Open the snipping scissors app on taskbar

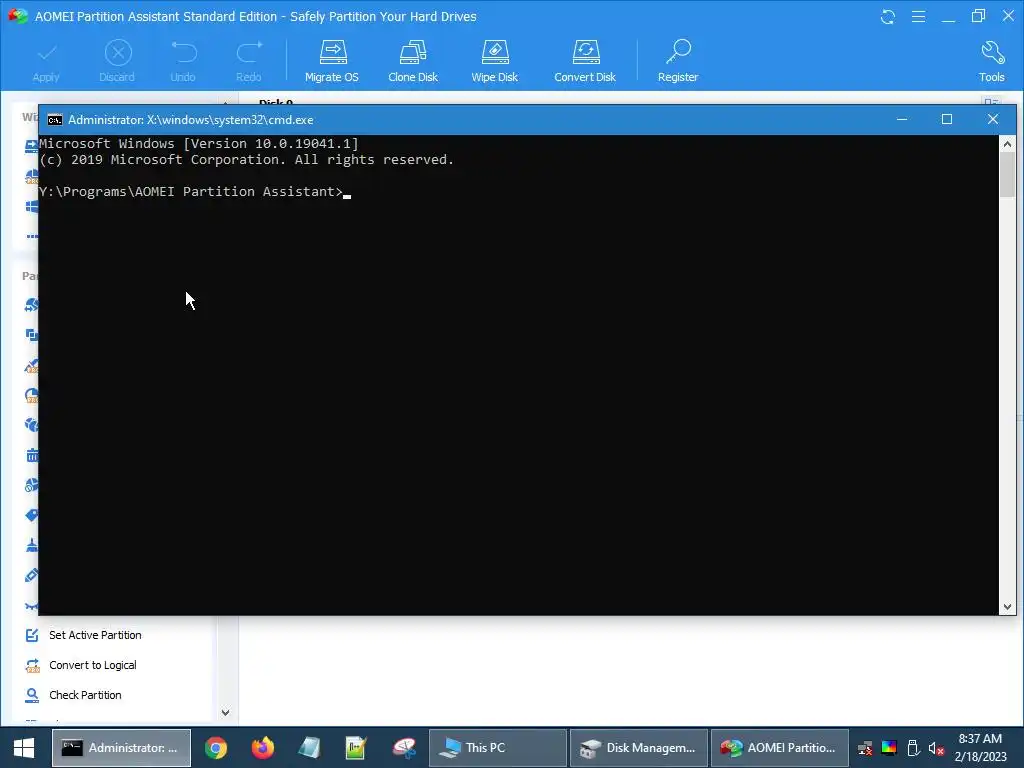404,748
